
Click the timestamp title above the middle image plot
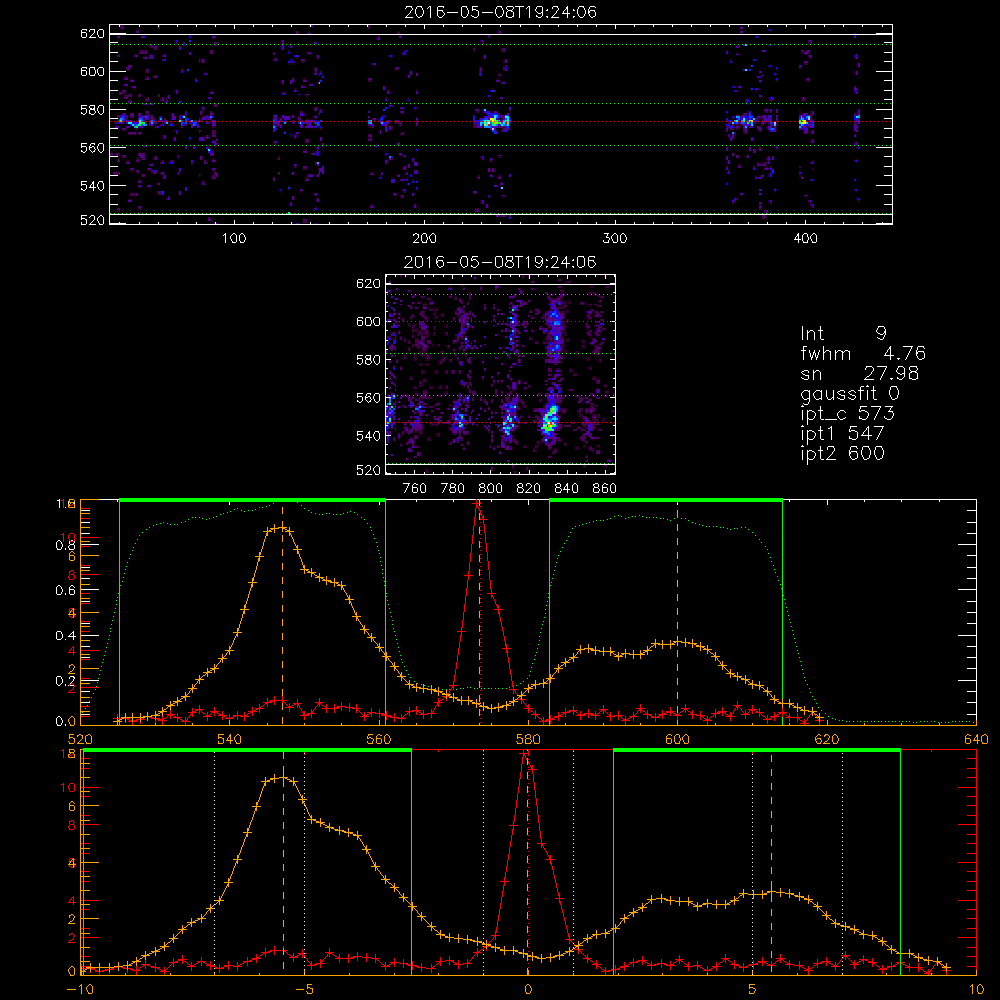pyautogui.click(x=500, y=262)
